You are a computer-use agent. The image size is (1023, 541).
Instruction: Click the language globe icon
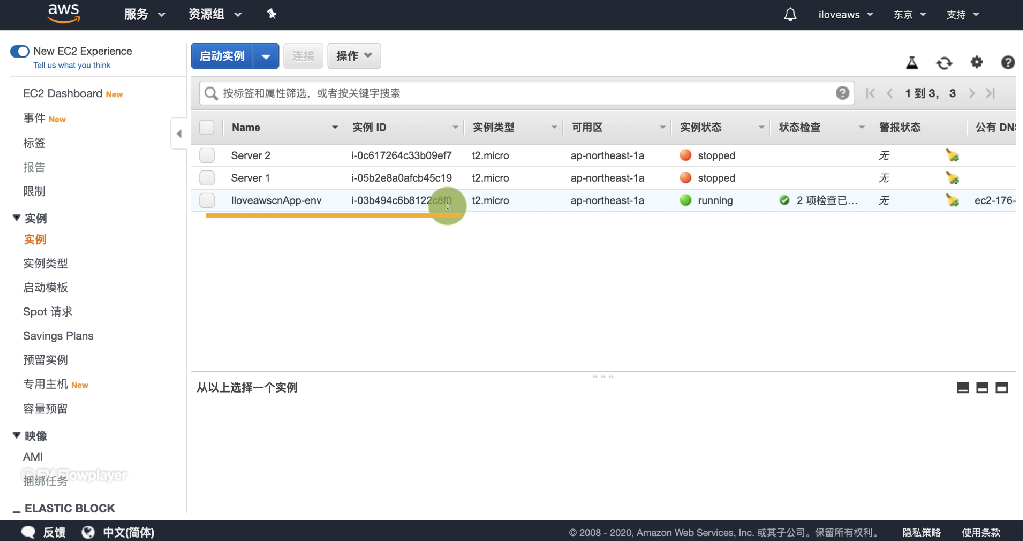point(88,532)
